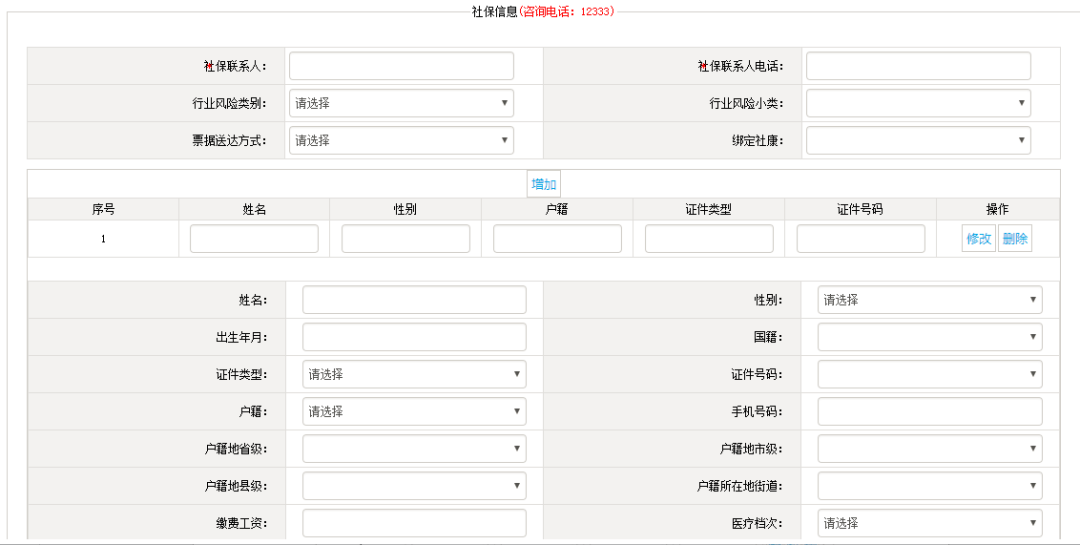Open the 国籍 dropdown
The width and height of the screenshot is (1080, 545).
coord(930,338)
